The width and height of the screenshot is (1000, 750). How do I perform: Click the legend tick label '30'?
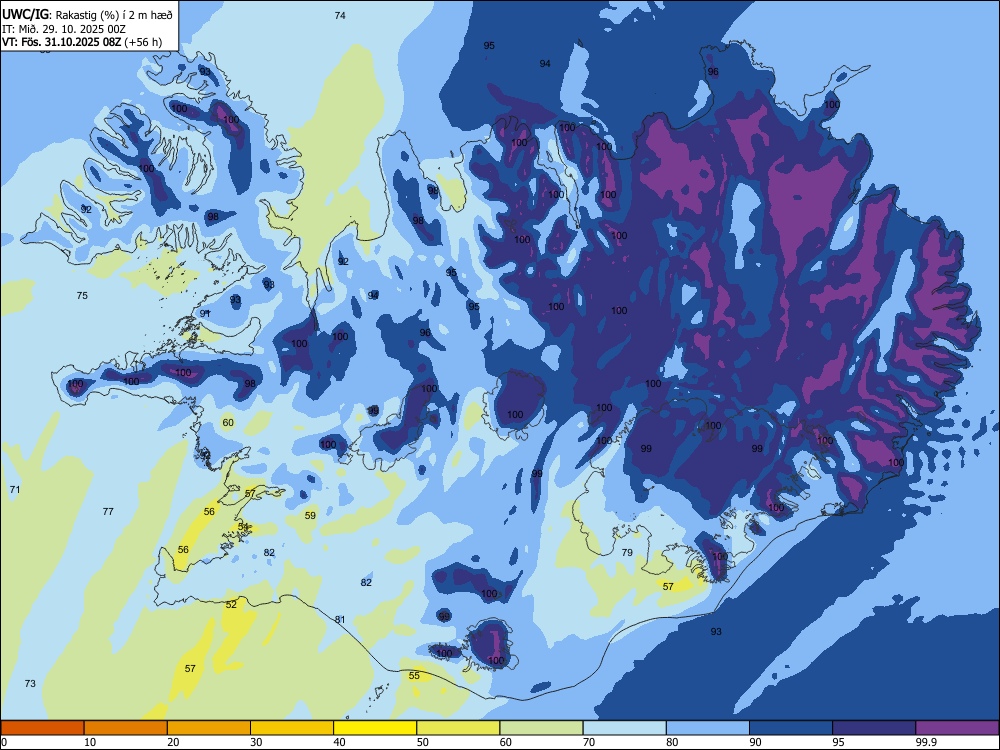(x=256, y=742)
